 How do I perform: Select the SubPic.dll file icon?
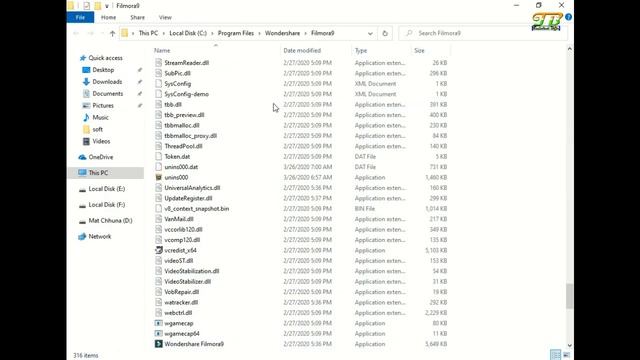click(x=158, y=73)
